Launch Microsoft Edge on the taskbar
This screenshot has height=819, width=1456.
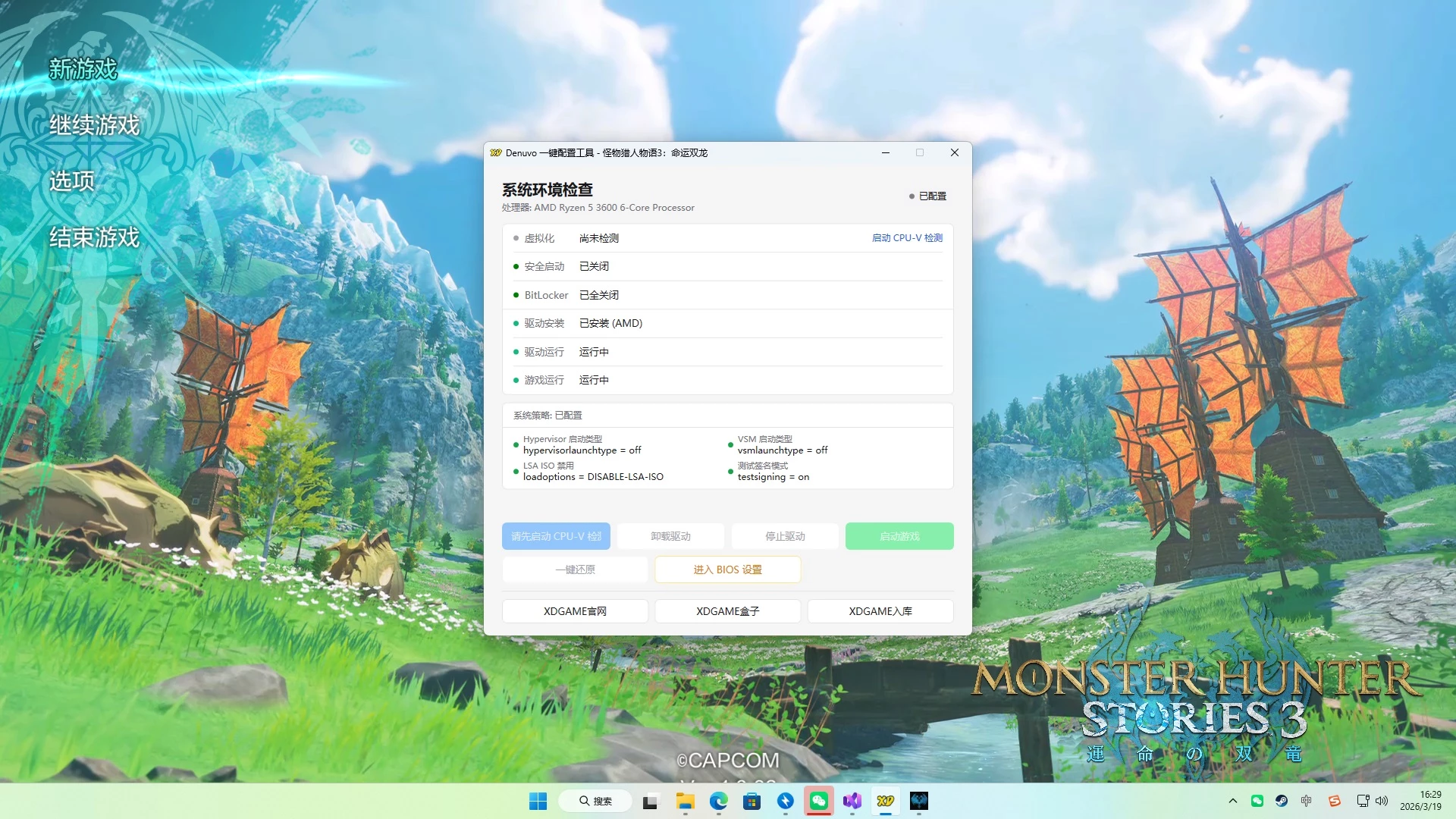[x=718, y=802]
